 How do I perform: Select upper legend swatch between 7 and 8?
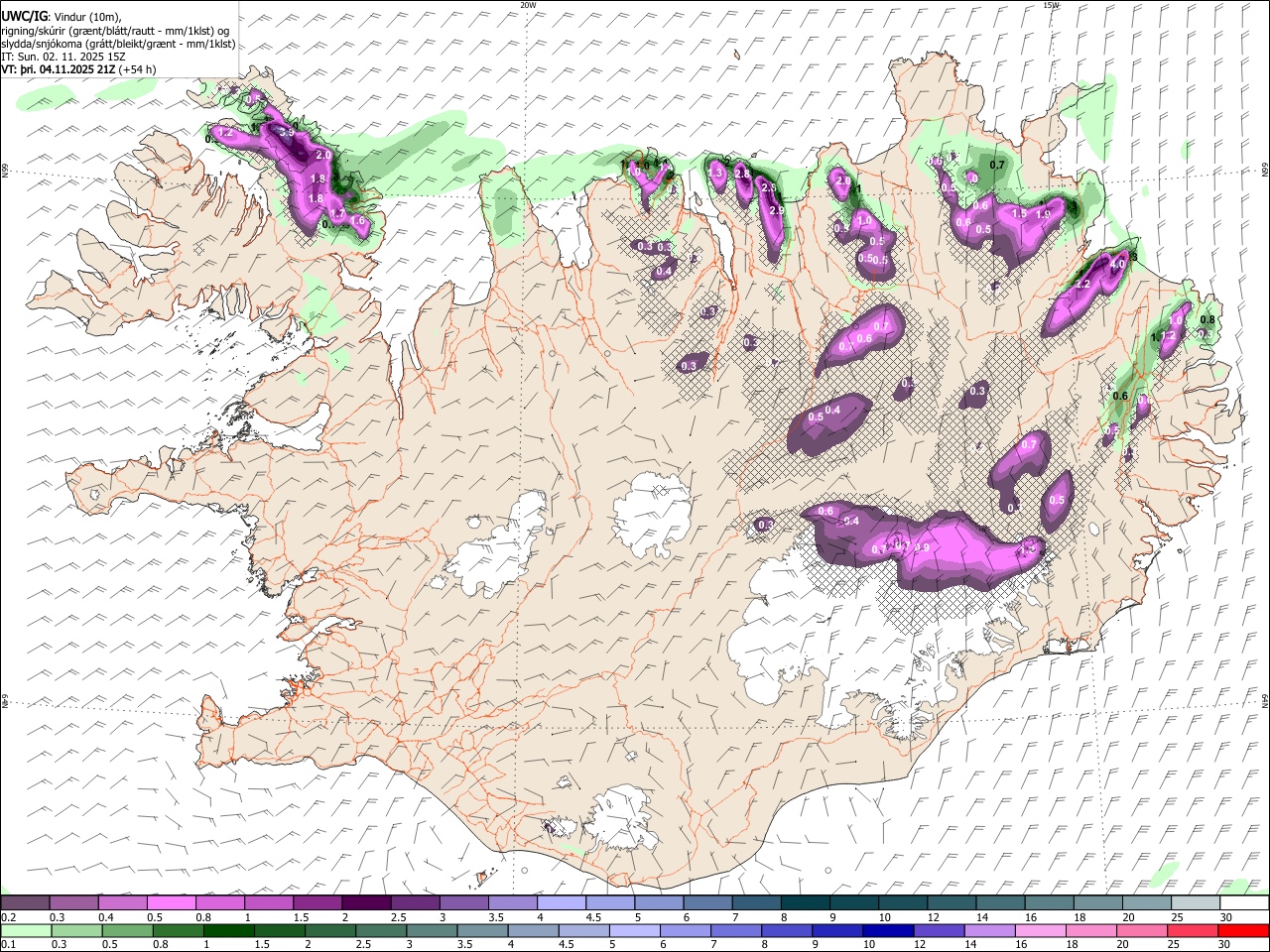point(756,902)
